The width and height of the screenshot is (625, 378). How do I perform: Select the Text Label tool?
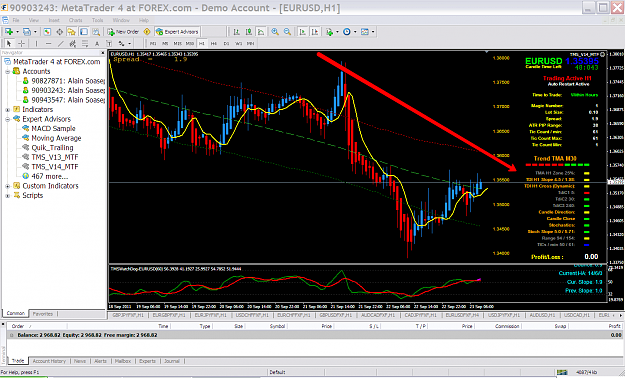click(x=109, y=43)
